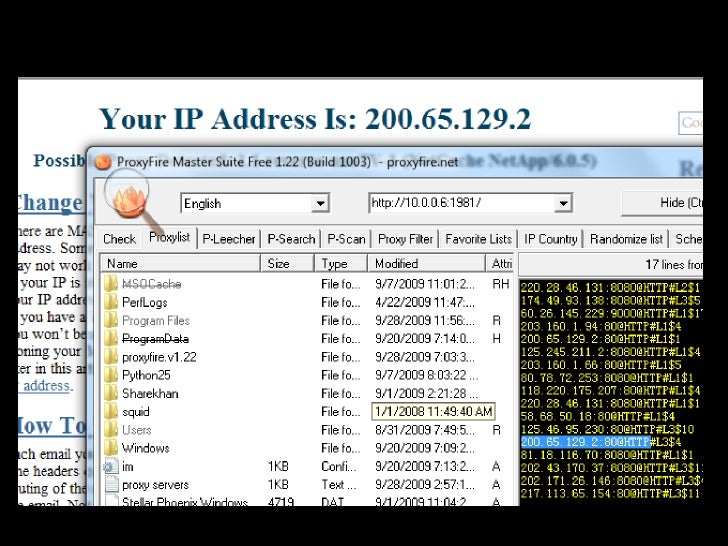Expand the URL combo box arrow
Screen dimensions: 728x546
coord(563,203)
